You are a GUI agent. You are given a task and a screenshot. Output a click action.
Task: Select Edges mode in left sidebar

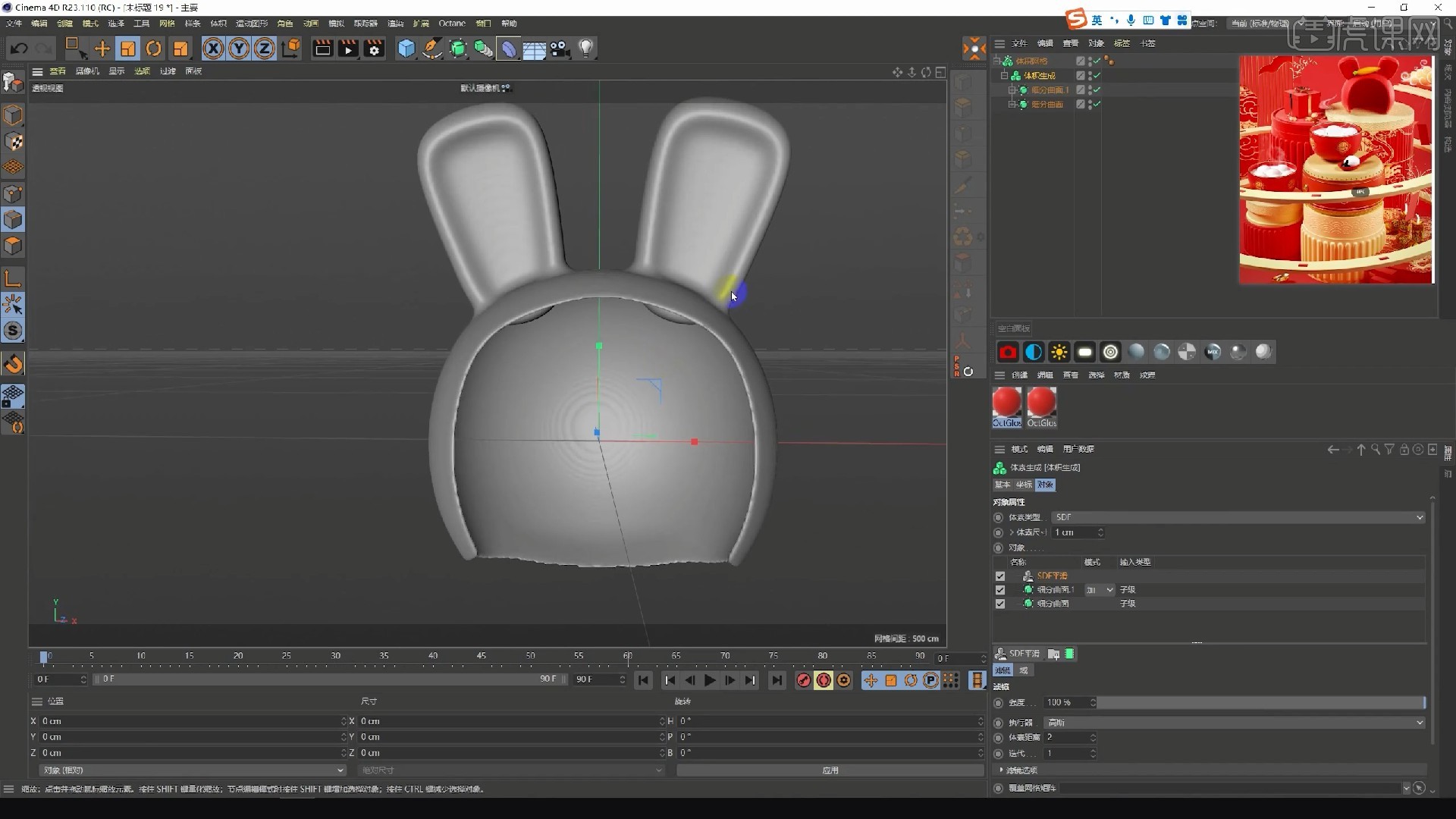pos(13,220)
